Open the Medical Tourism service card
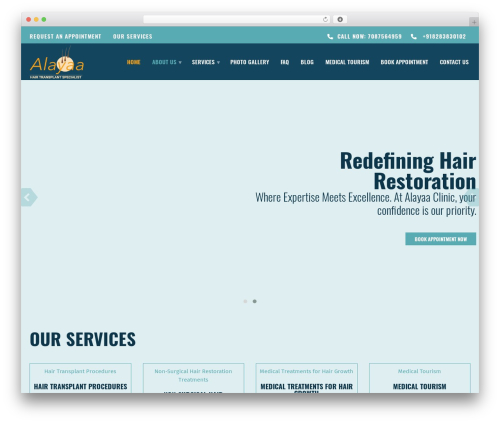Screen dimensions: 500x423 (x=420, y=378)
